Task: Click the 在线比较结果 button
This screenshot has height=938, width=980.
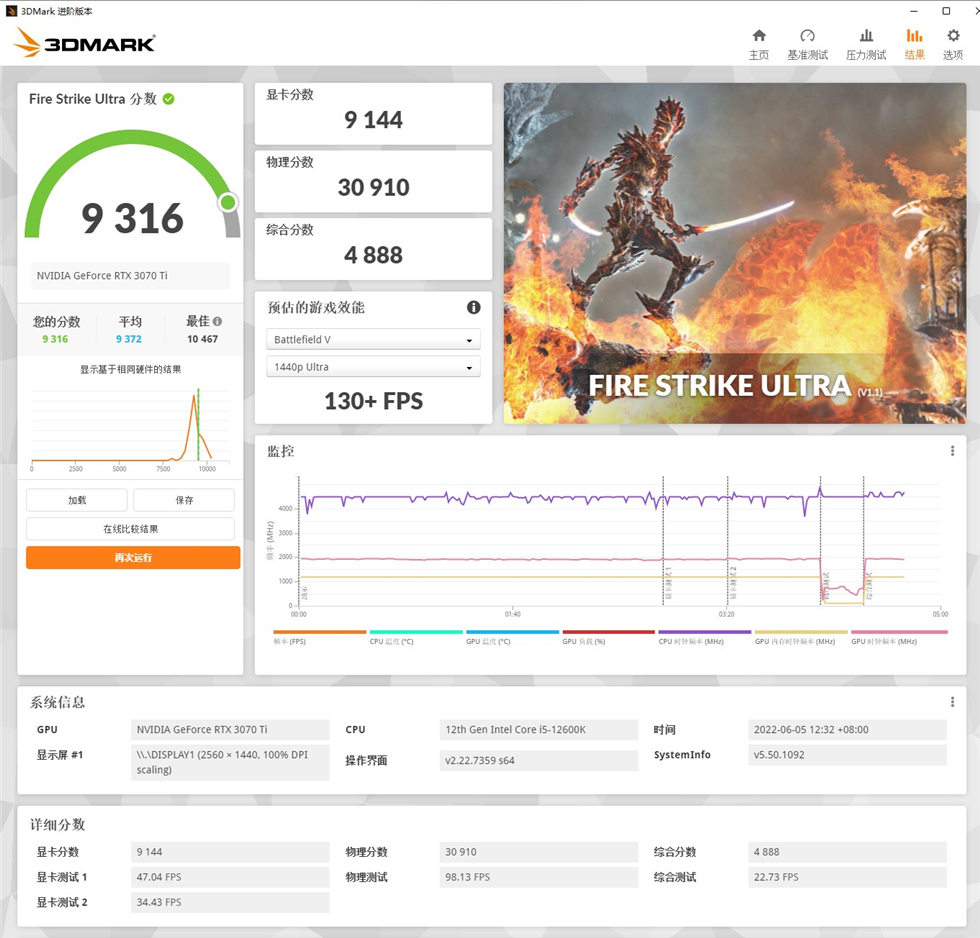Action: (x=132, y=528)
